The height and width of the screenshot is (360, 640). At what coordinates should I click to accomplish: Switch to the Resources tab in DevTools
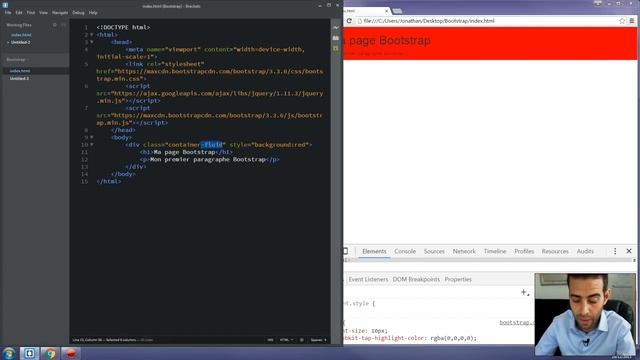(555, 251)
